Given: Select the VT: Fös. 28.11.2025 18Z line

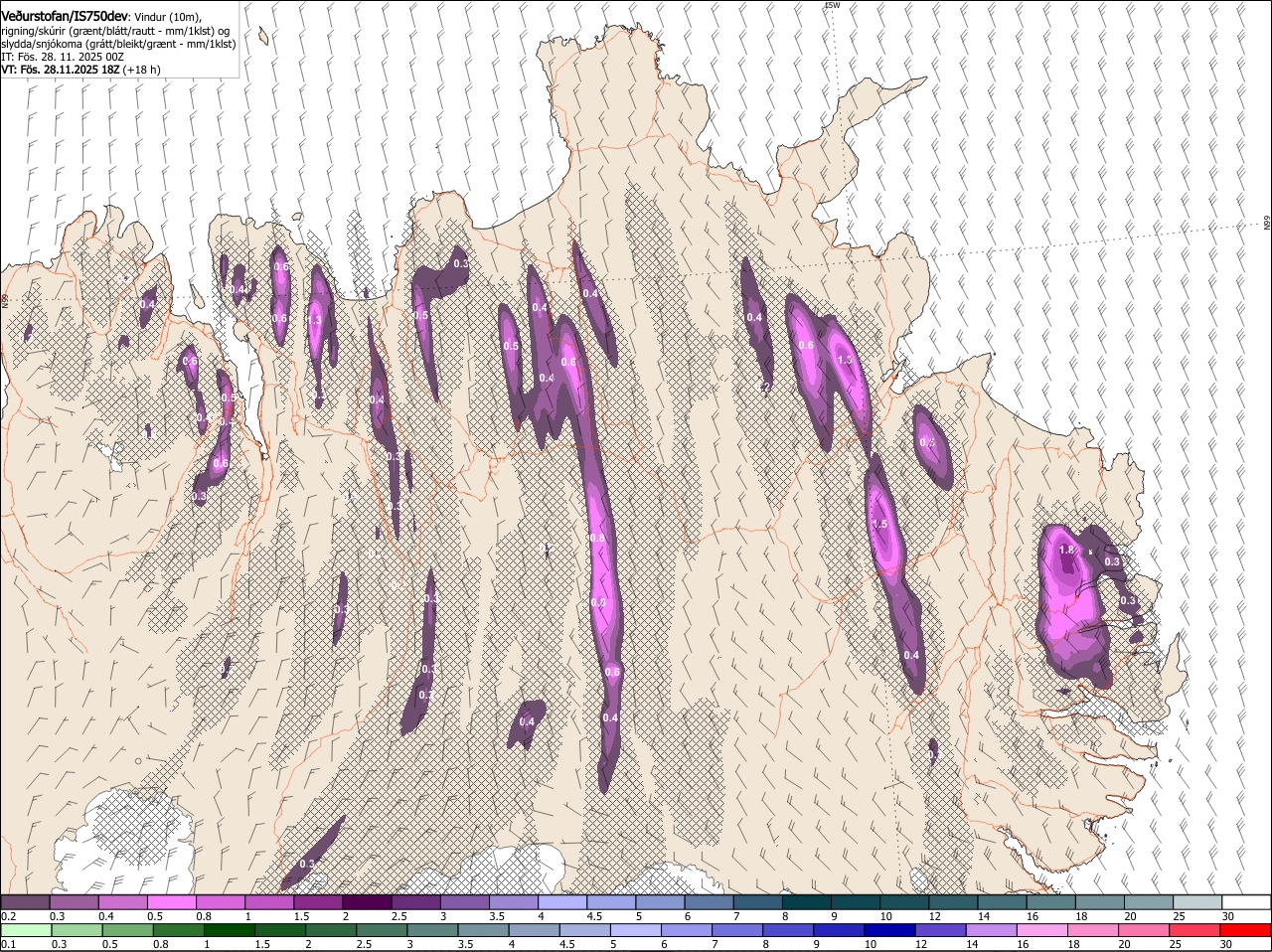Looking at the screenshot, I should [80, 70].
